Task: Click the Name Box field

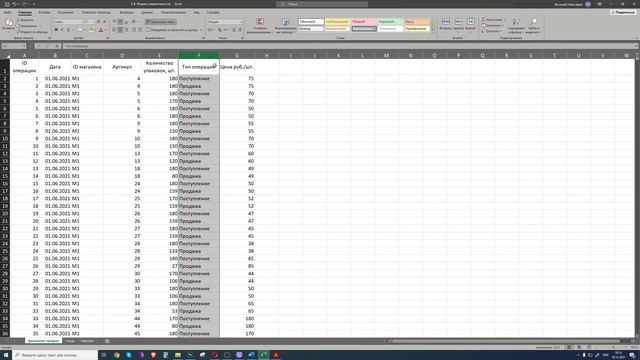Action: point(13,46)
